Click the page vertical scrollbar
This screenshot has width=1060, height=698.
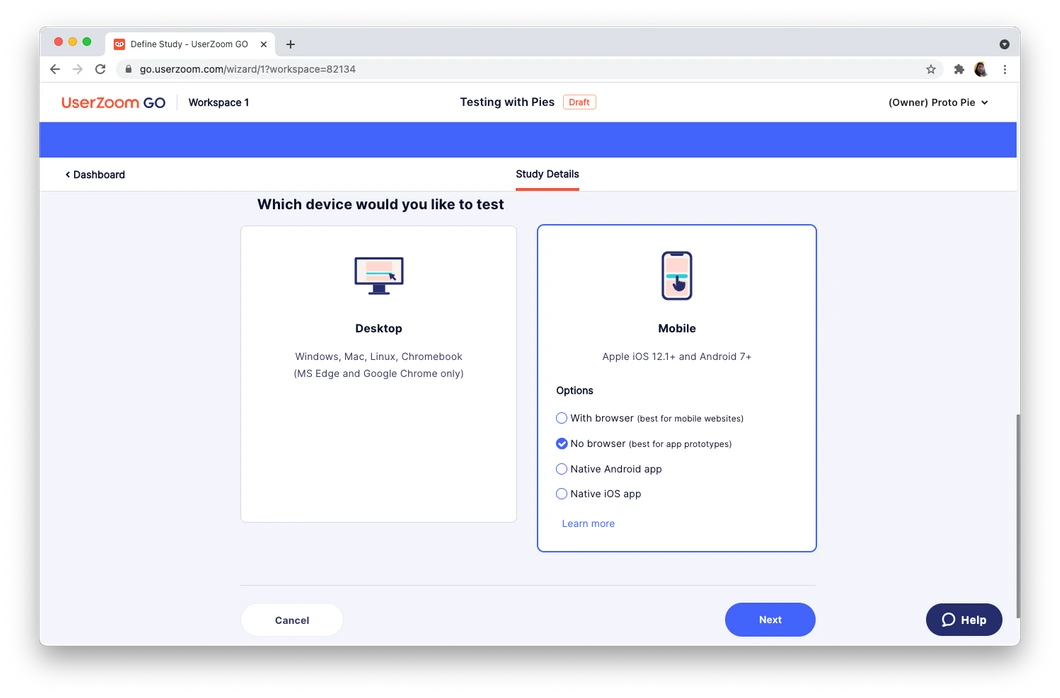[x=1017, y=516]
